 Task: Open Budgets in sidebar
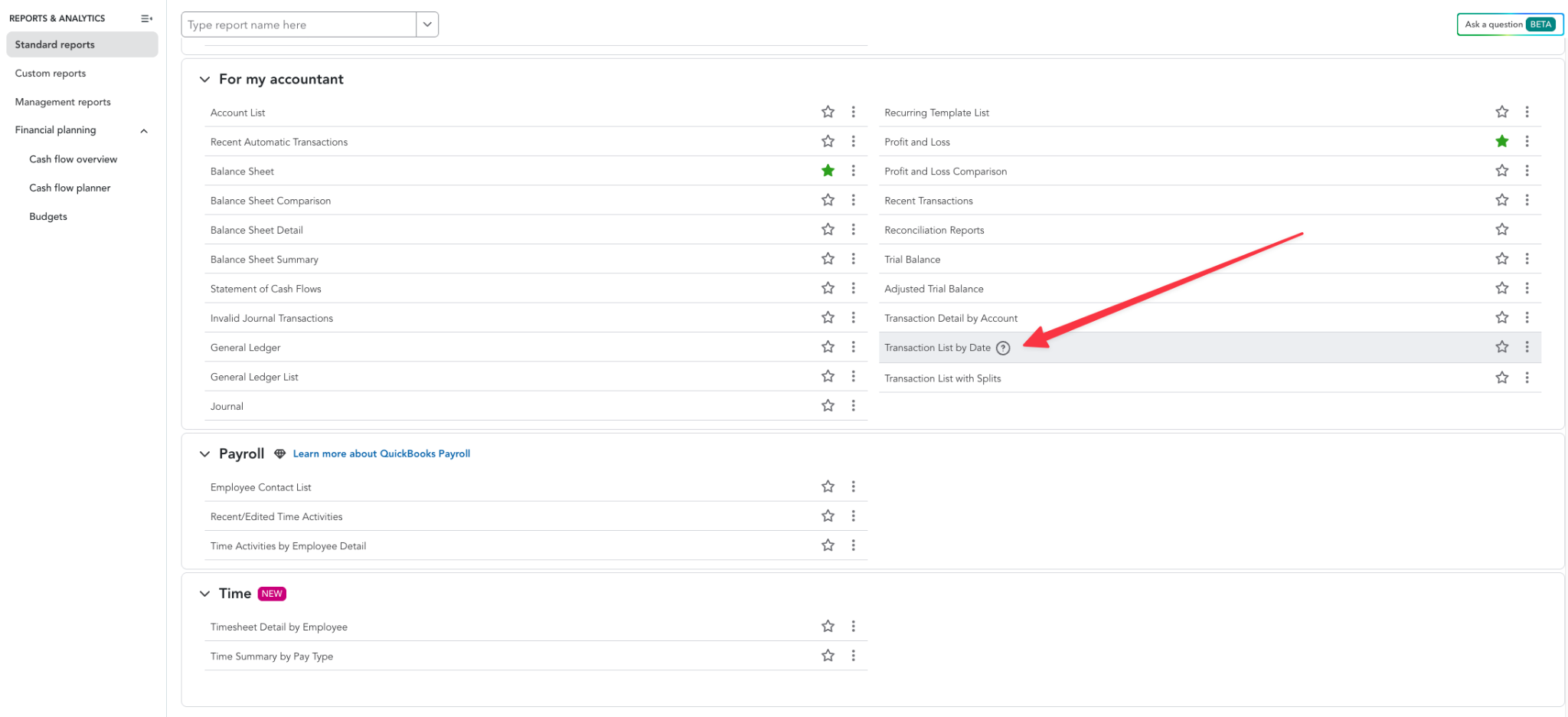tap(48, 217)
